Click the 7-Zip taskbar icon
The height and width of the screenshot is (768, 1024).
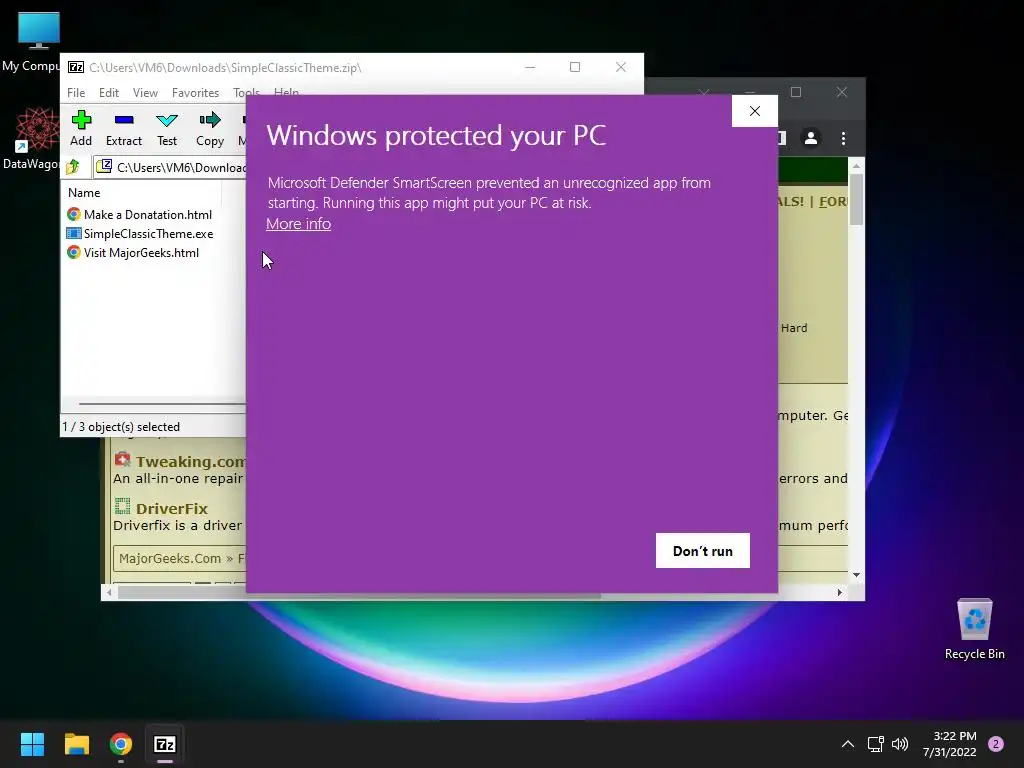(165, 744)
